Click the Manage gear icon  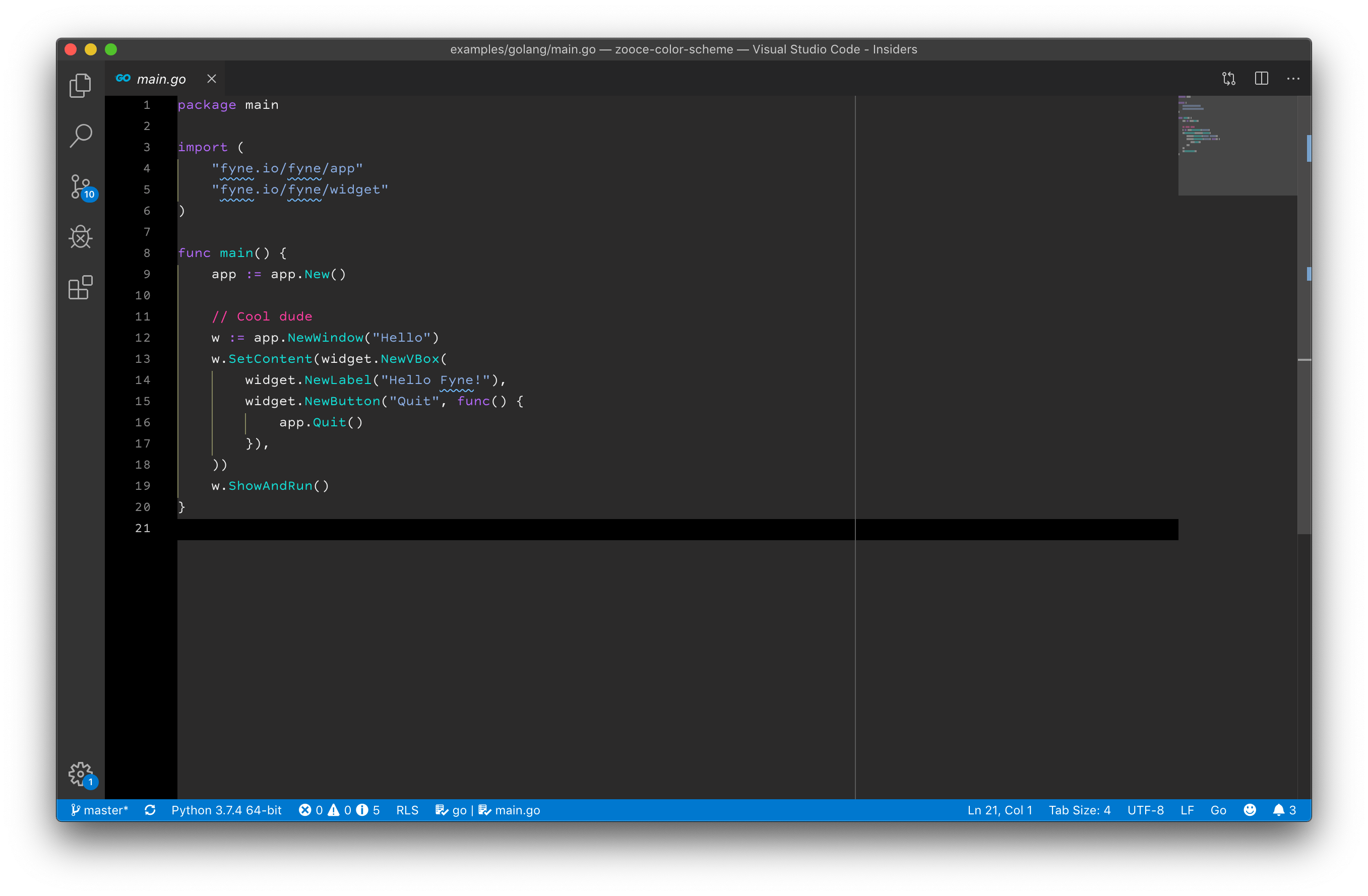(x=81, y=774)
